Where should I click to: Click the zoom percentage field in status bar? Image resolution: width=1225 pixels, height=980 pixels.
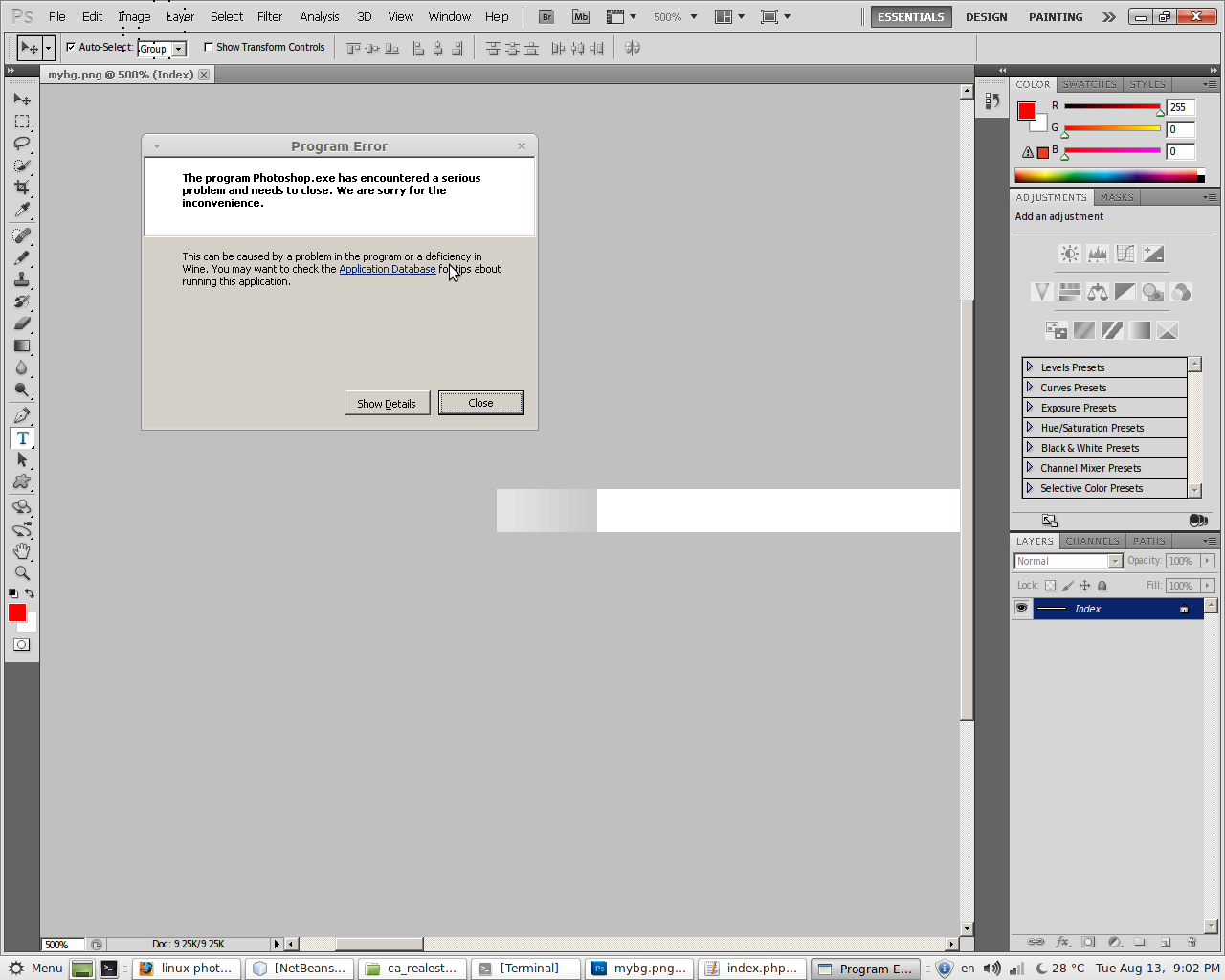62,945
